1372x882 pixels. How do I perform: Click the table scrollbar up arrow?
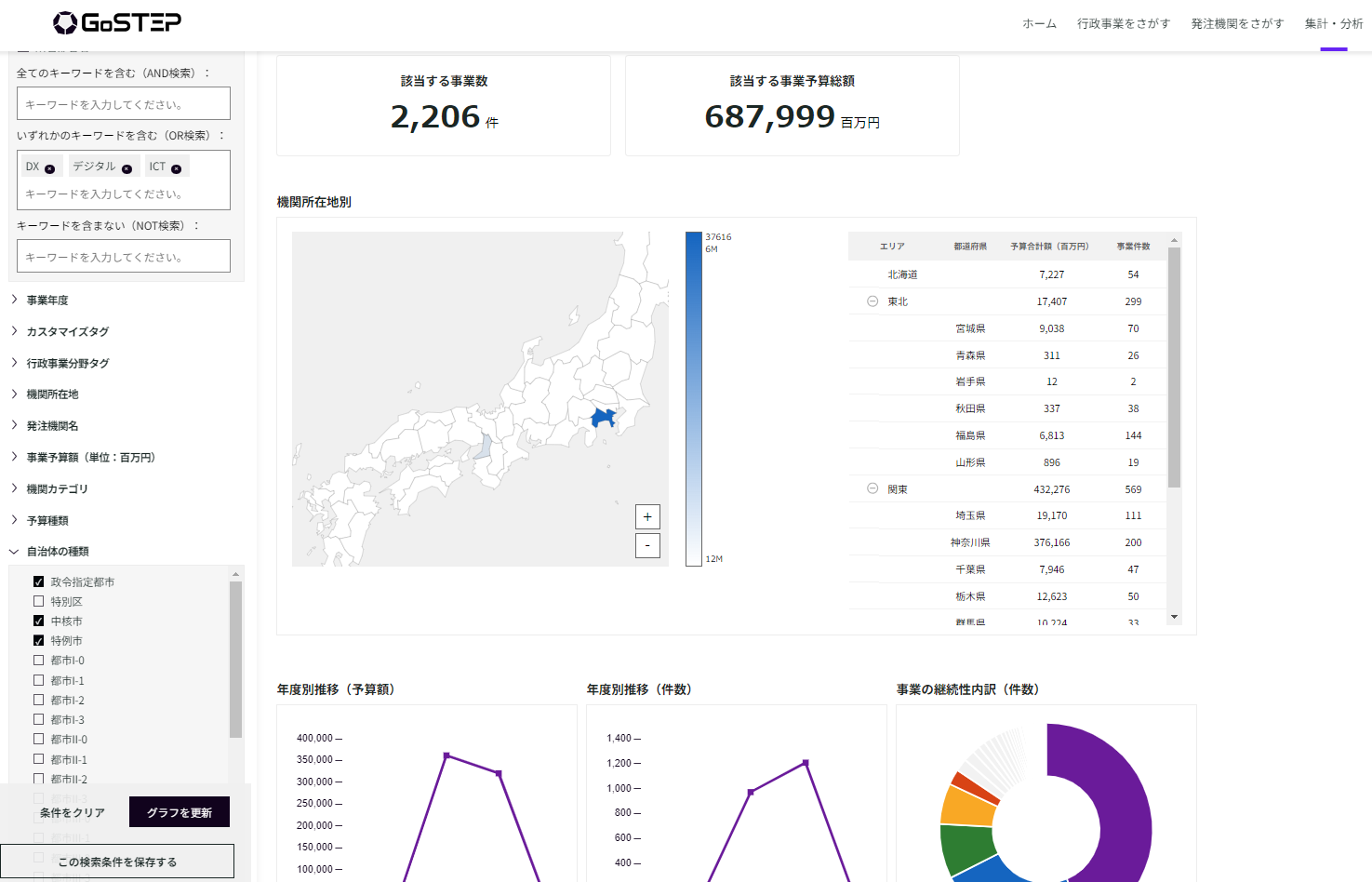[x=1174, y=240]
